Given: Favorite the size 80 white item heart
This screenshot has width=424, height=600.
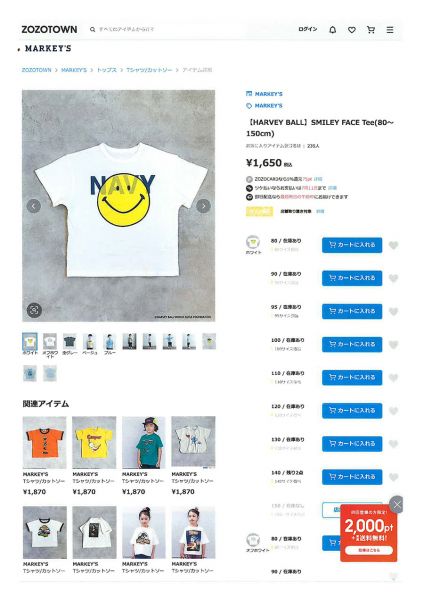Looking at the screenshot, I should click(x=393, y=245).
